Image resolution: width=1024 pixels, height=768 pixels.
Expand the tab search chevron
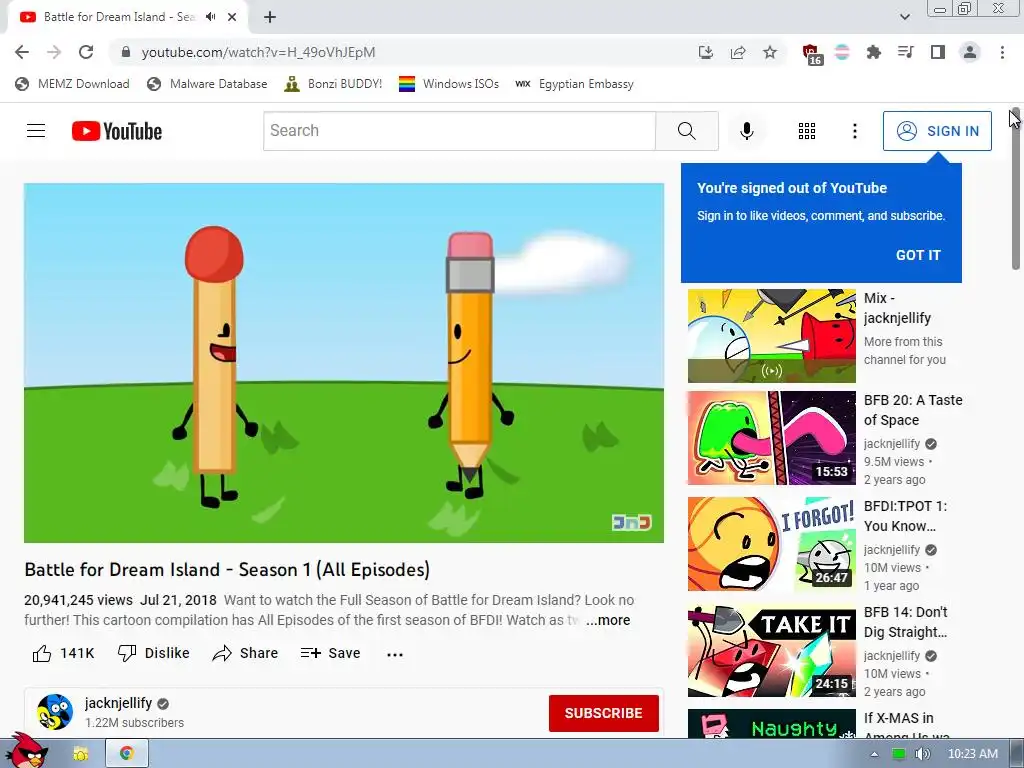coord(904,17)
